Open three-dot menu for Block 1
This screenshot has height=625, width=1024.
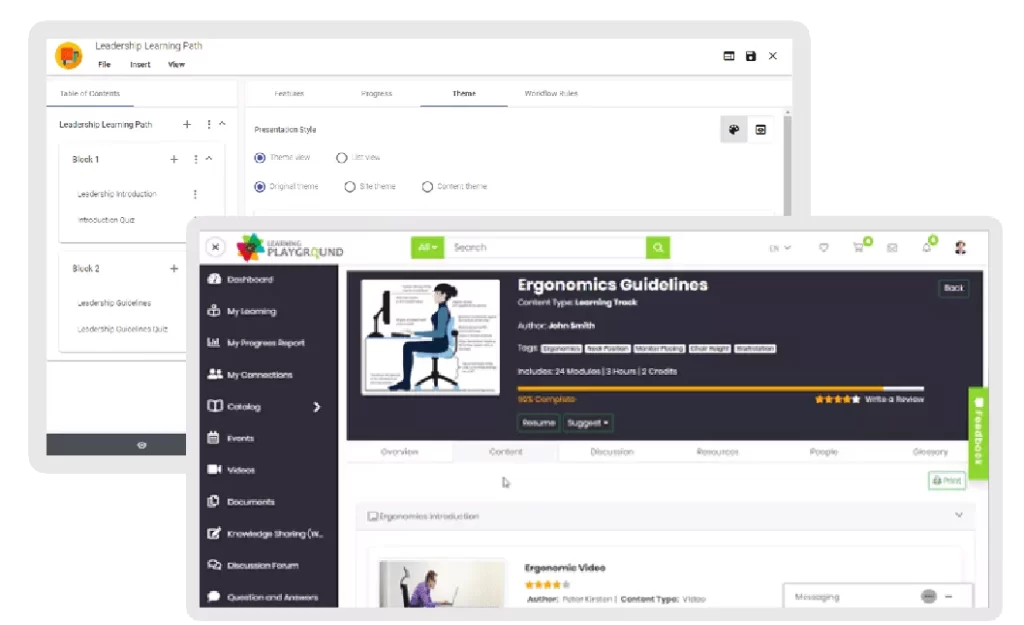tap(195, 159)
